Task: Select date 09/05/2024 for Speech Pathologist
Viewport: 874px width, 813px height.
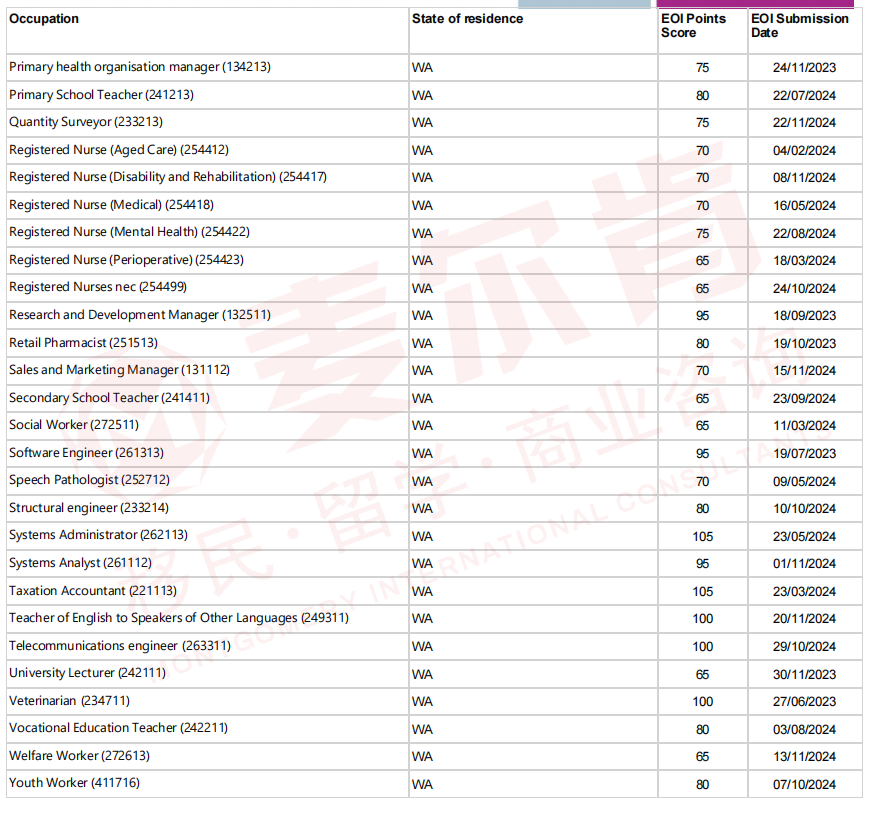Action: coord(804,481)
